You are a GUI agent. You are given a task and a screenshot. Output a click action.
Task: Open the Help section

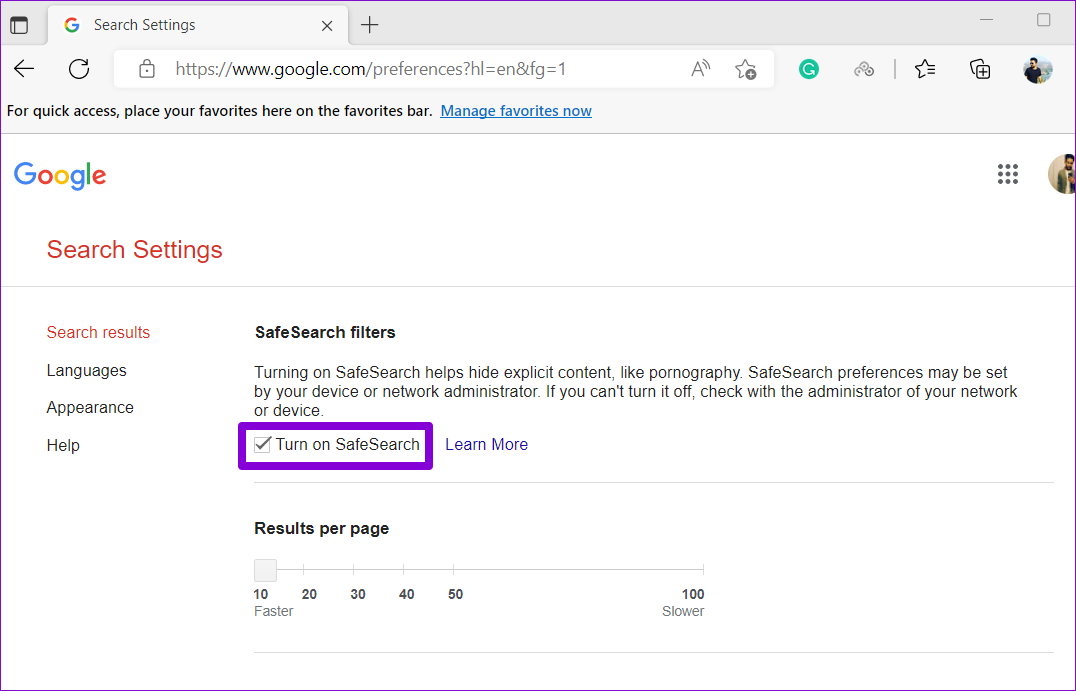[63, 445]
